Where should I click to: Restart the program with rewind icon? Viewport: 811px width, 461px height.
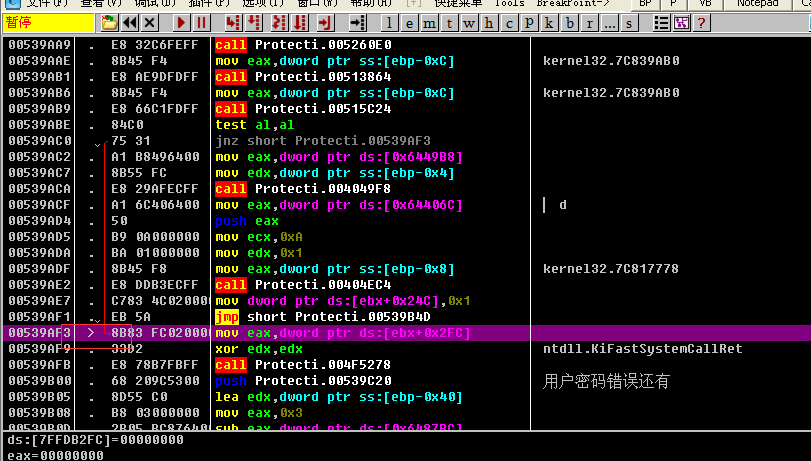click(129, 22)
